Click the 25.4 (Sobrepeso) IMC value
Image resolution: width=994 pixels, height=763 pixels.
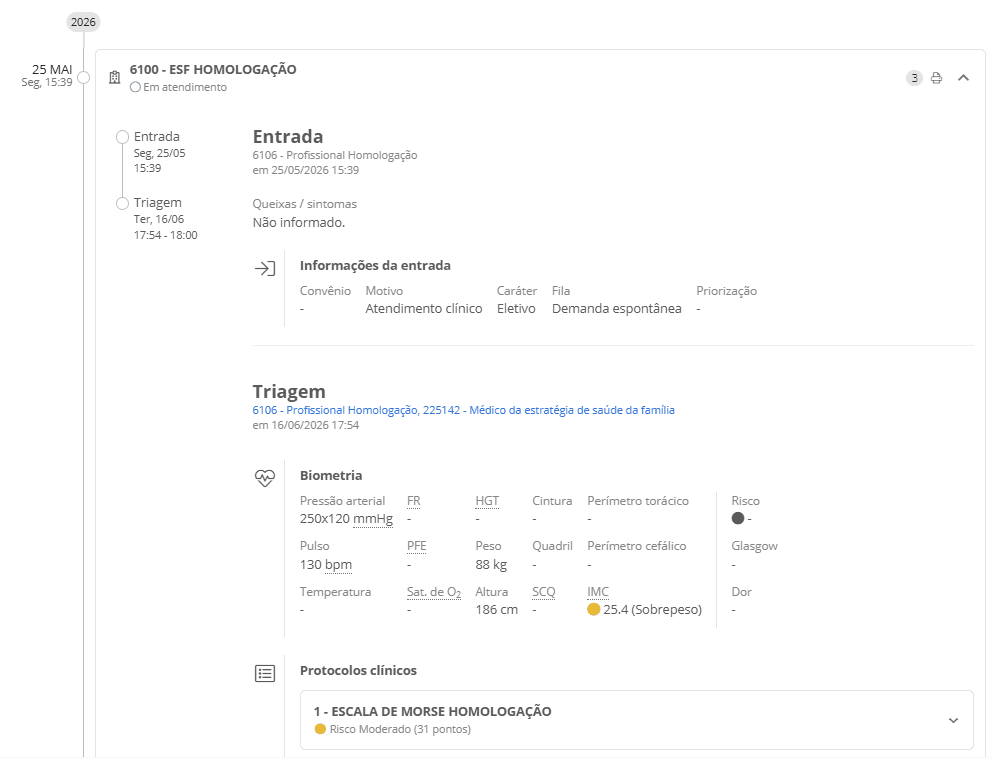pos(652,610)
